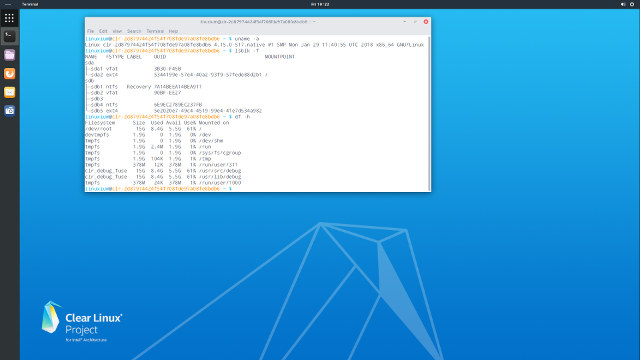Open the Edit menu in Terminal
Screen dimensions: 640x360
coord(103,31)
